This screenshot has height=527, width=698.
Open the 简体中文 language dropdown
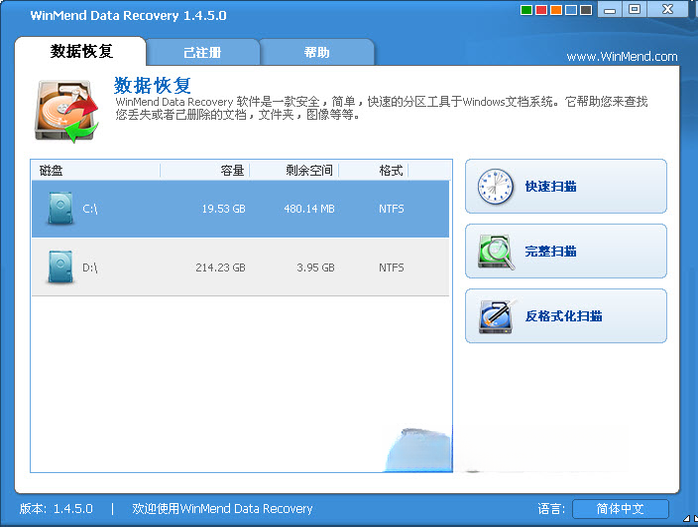pos(620,509)
